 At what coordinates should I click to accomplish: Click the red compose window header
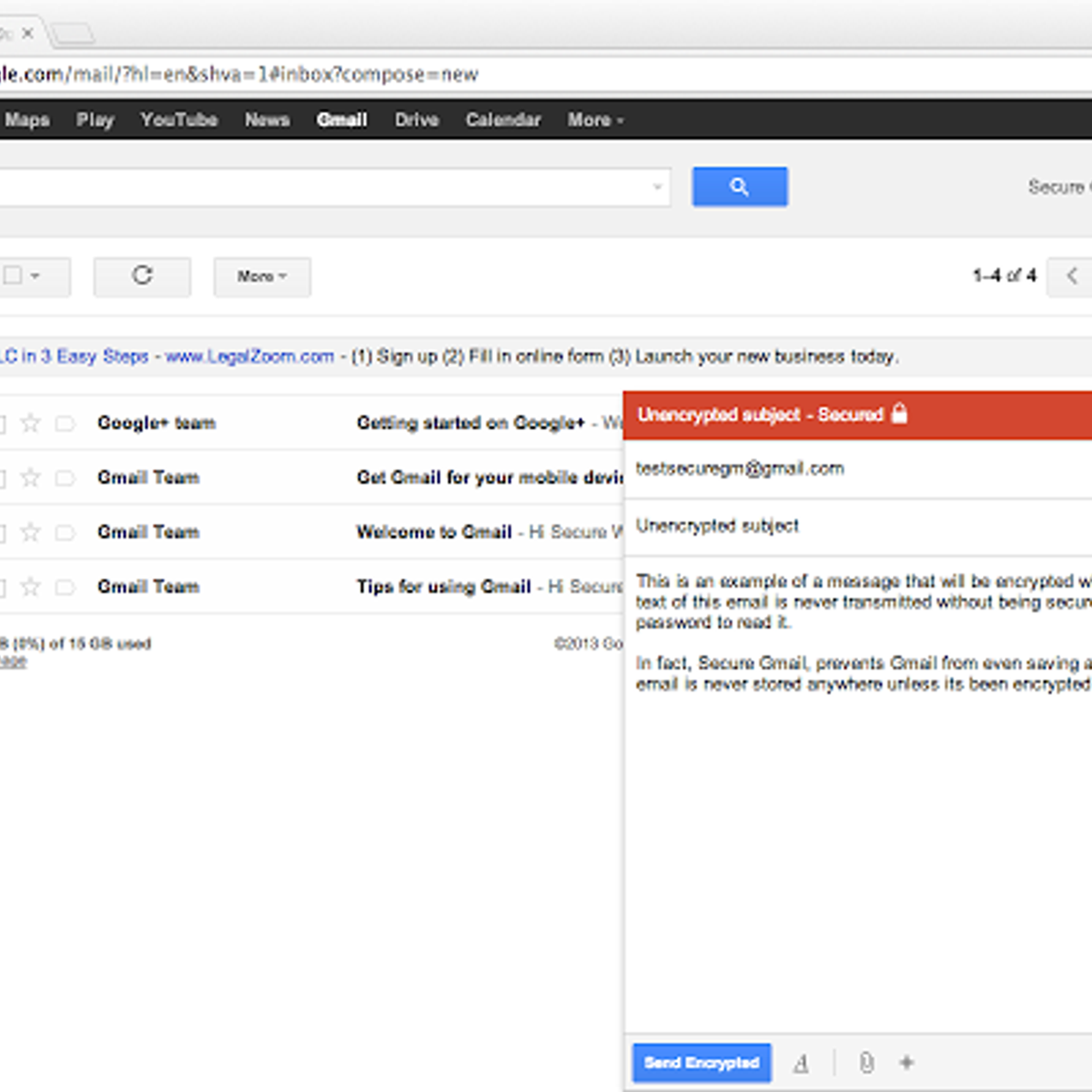[858, 415]
